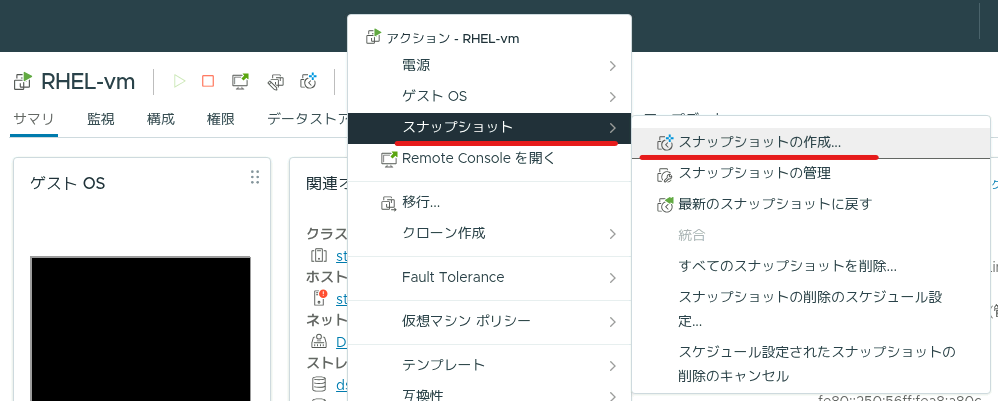Click the icon beside スナップショットの作成
Viewport: 998px width, 401px height.
coord(665,143)
